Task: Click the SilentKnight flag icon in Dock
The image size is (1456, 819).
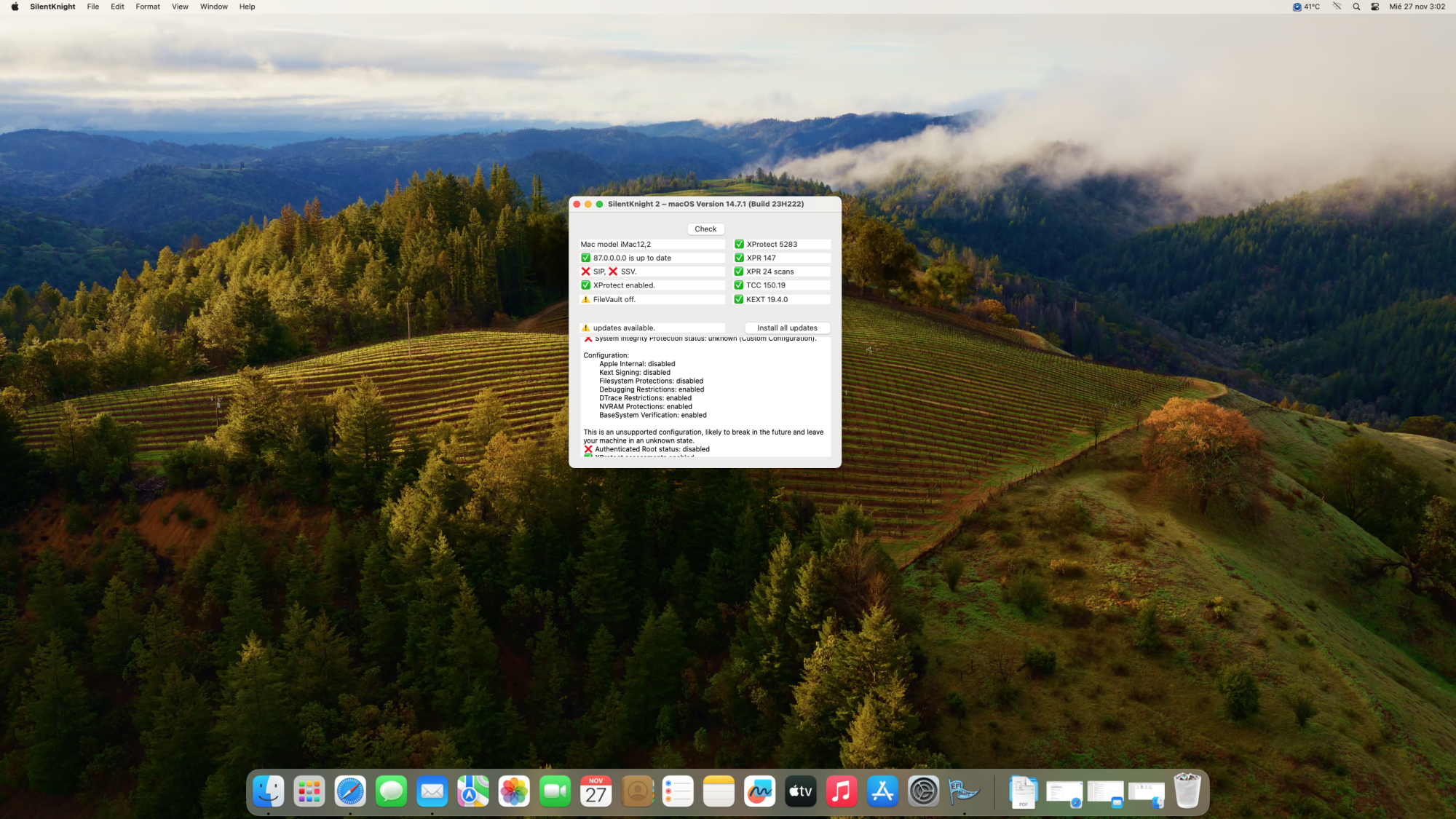Action: click(x=964, y=791)
